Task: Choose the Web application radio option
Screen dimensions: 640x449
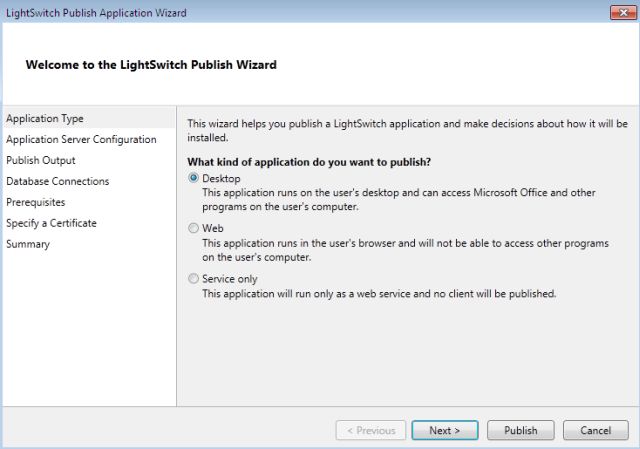Action: coord(194,228)
